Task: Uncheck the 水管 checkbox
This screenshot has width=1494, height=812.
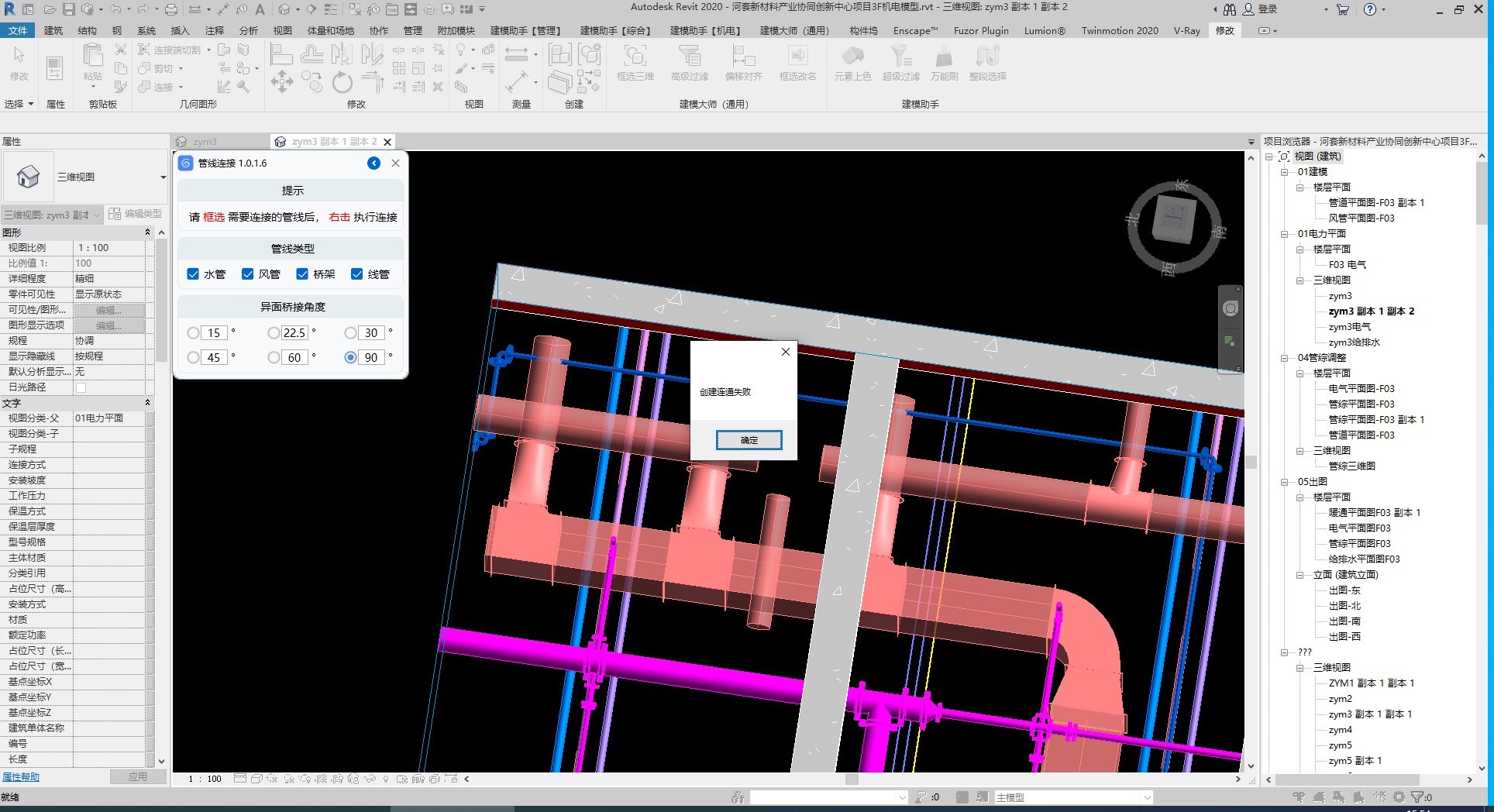Action: pos(193,274)
